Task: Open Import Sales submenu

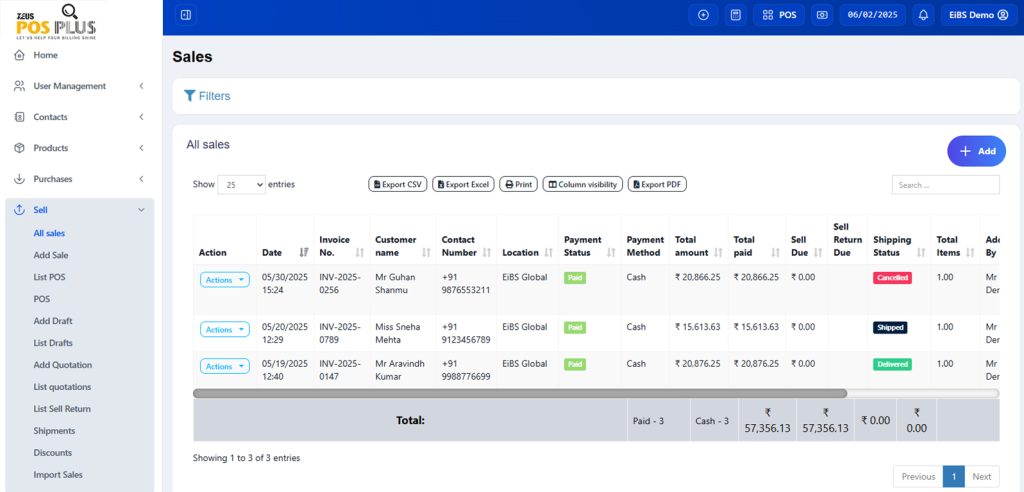Action: click(58, 475)
